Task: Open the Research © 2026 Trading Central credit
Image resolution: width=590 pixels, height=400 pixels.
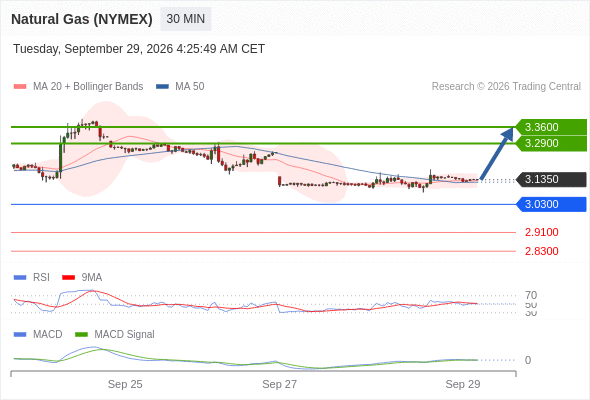Action: point(506,87)
